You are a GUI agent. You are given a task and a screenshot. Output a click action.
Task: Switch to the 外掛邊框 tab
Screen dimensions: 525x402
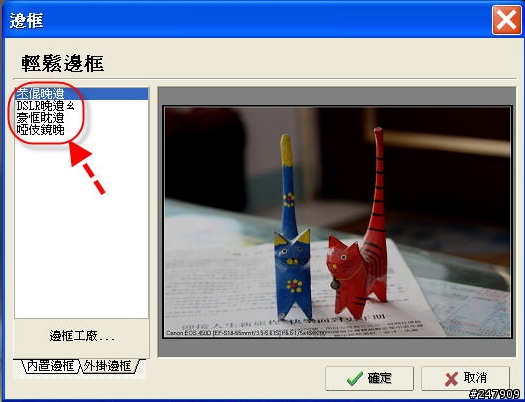[108, 366]
